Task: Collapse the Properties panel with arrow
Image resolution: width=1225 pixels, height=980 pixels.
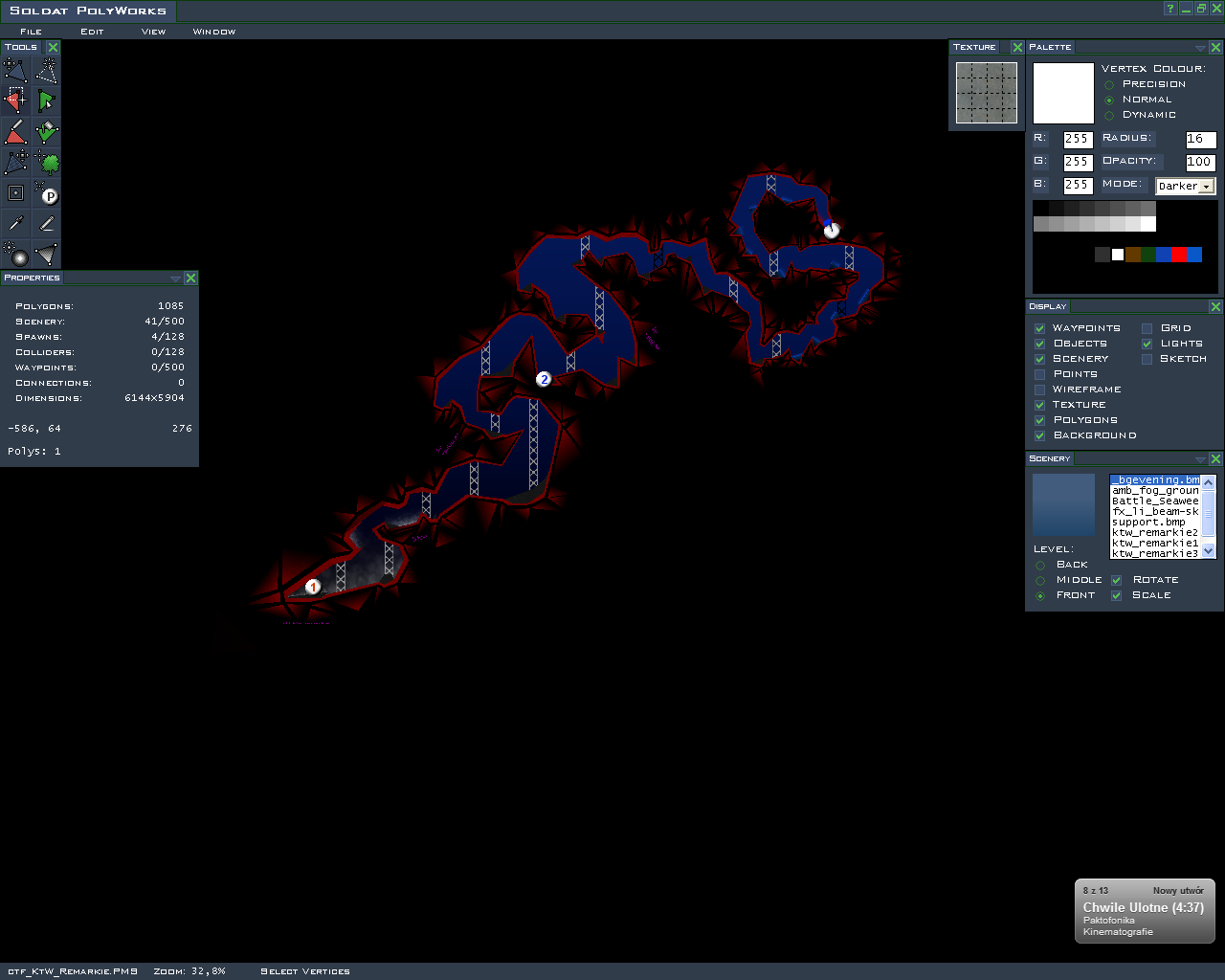Action: coord(175,278)
